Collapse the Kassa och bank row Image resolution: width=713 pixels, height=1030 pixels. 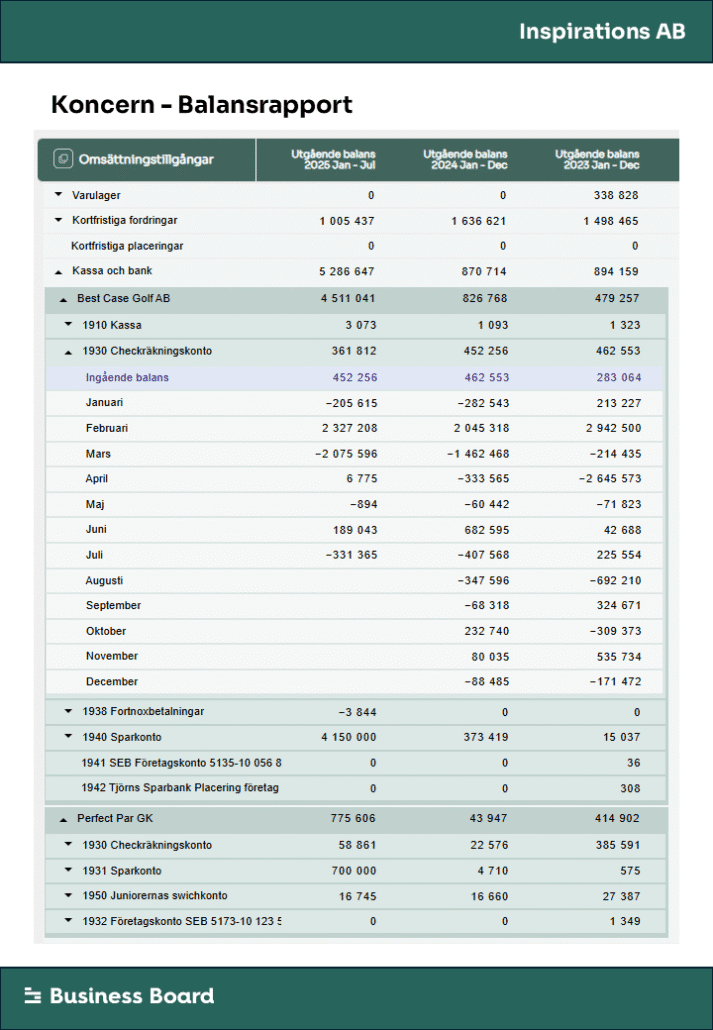coord(58,271)
